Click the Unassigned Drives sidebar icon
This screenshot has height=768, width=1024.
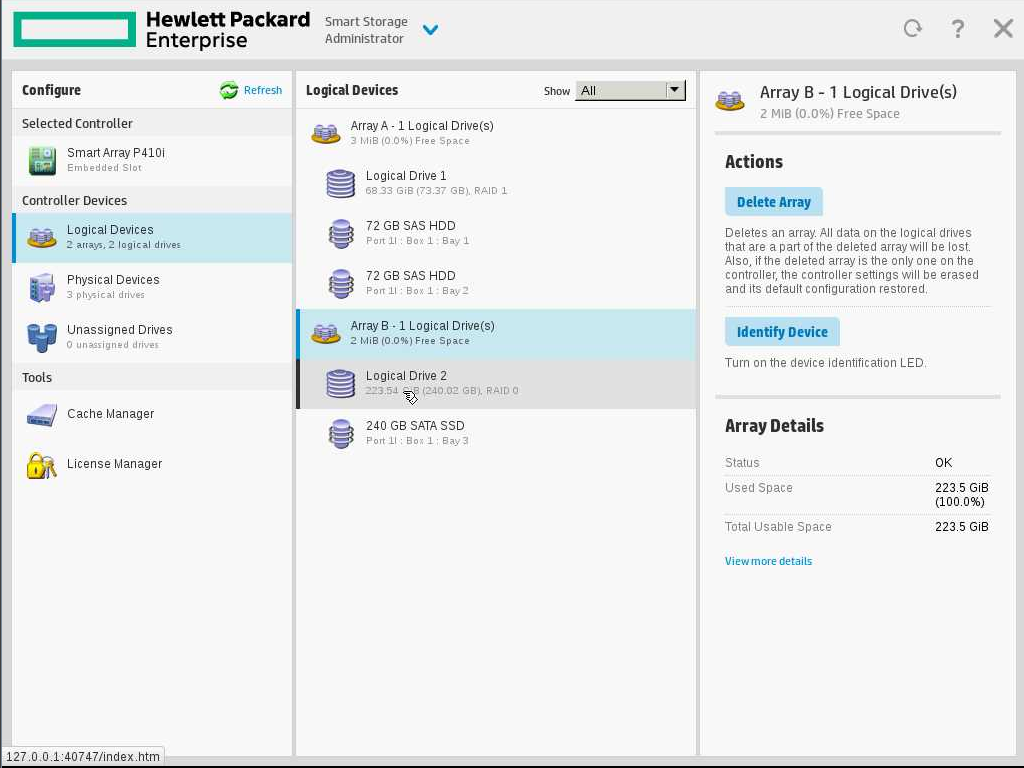point(42,338)
